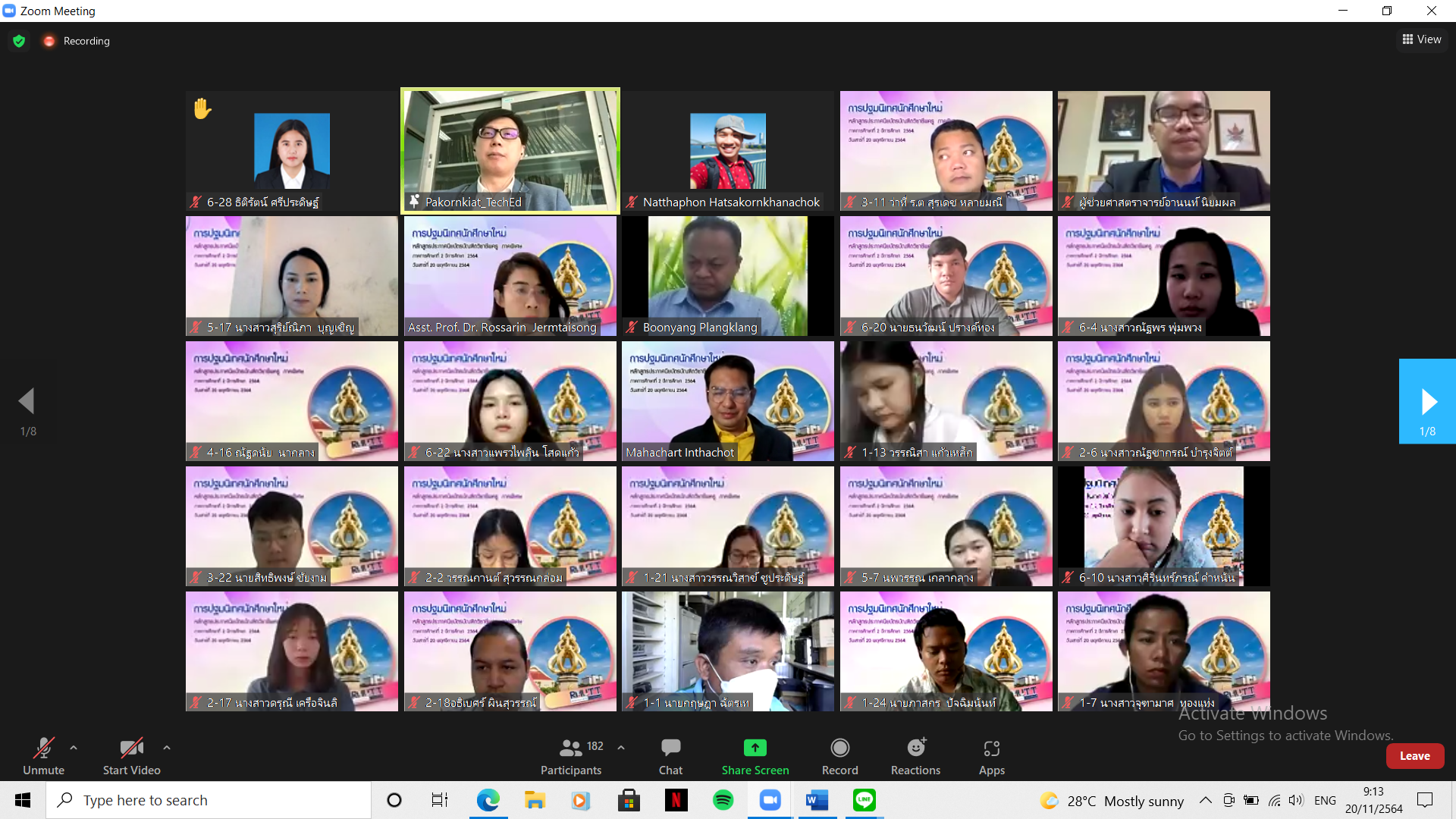Select Mahachart Inthachot video tile
This screenshot has width=1456, height=819.
(728, 401)
